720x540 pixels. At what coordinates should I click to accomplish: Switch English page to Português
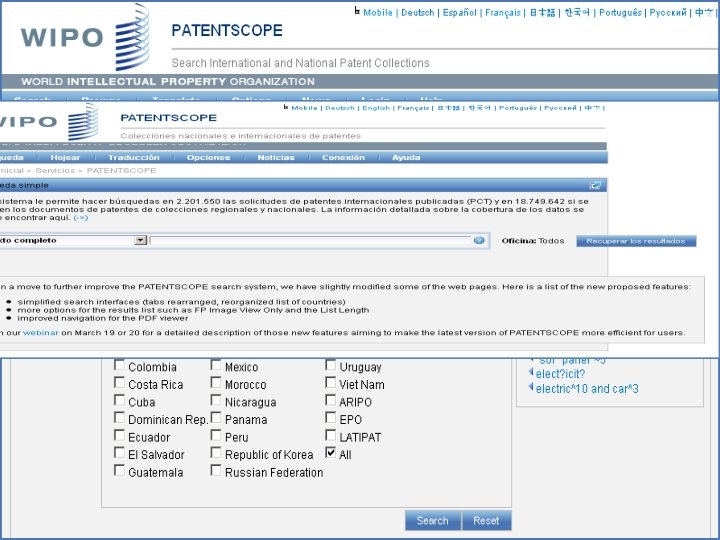pos(620,12)
